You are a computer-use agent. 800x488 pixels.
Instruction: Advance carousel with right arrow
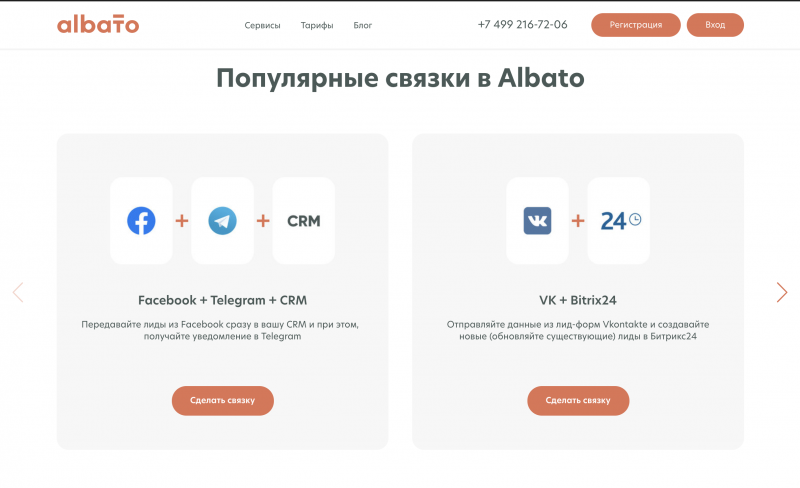782,292
